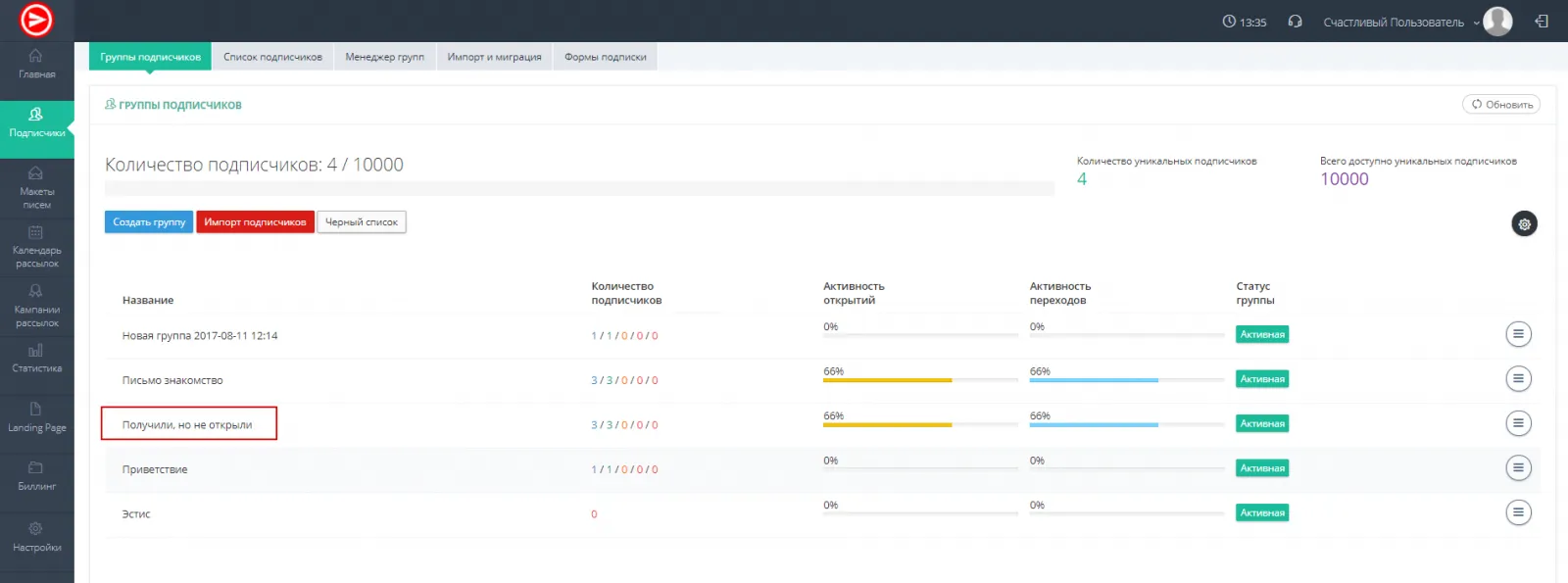Click the Письмо знакомство open activity bar

point(919,380)
